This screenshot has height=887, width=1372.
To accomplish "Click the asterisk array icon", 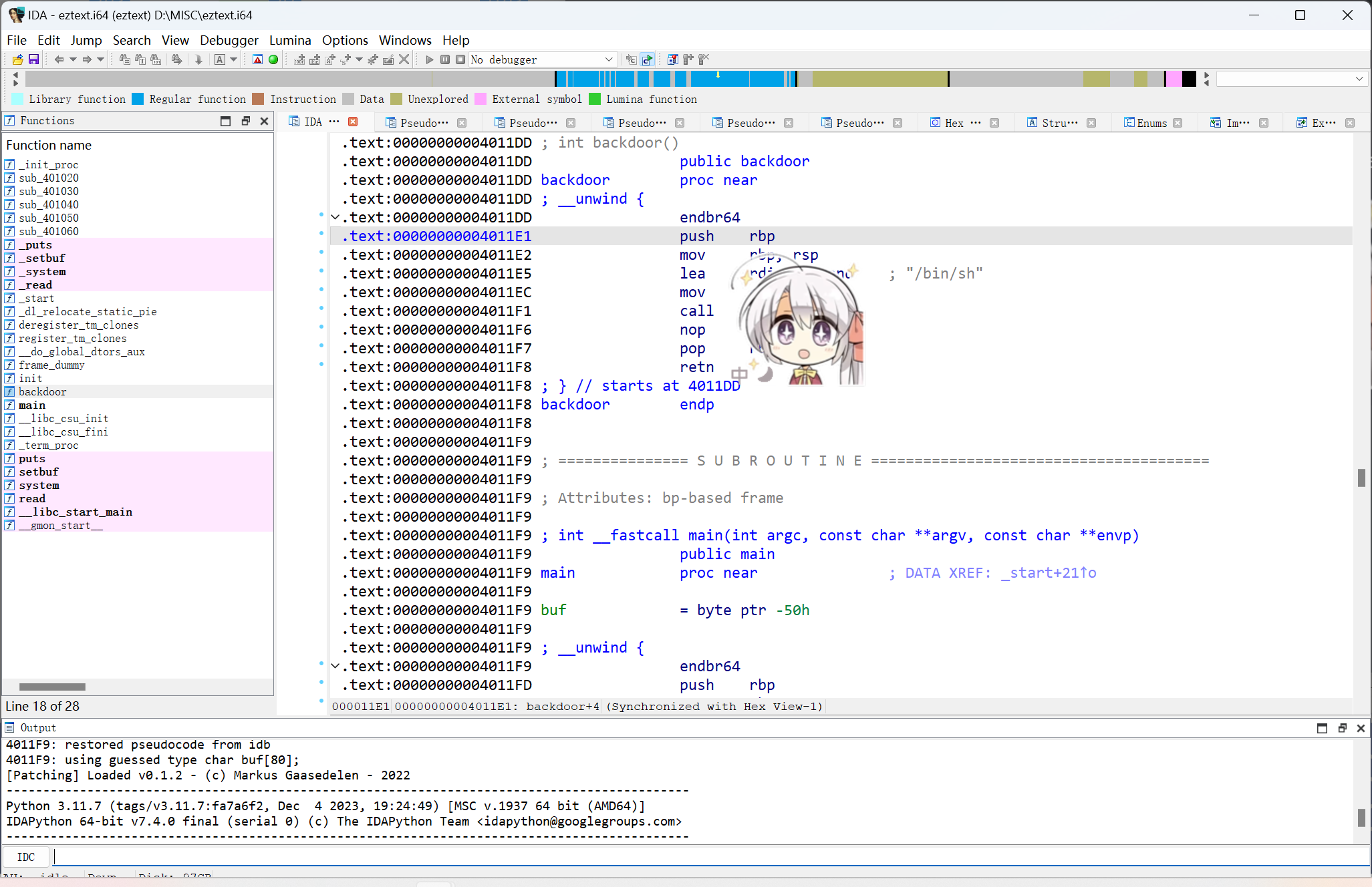I will [373, 59].
